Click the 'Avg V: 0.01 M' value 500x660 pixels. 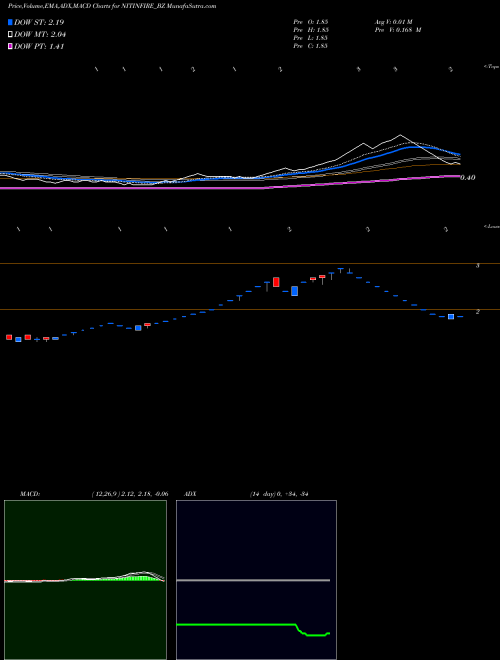pos(394,21)
